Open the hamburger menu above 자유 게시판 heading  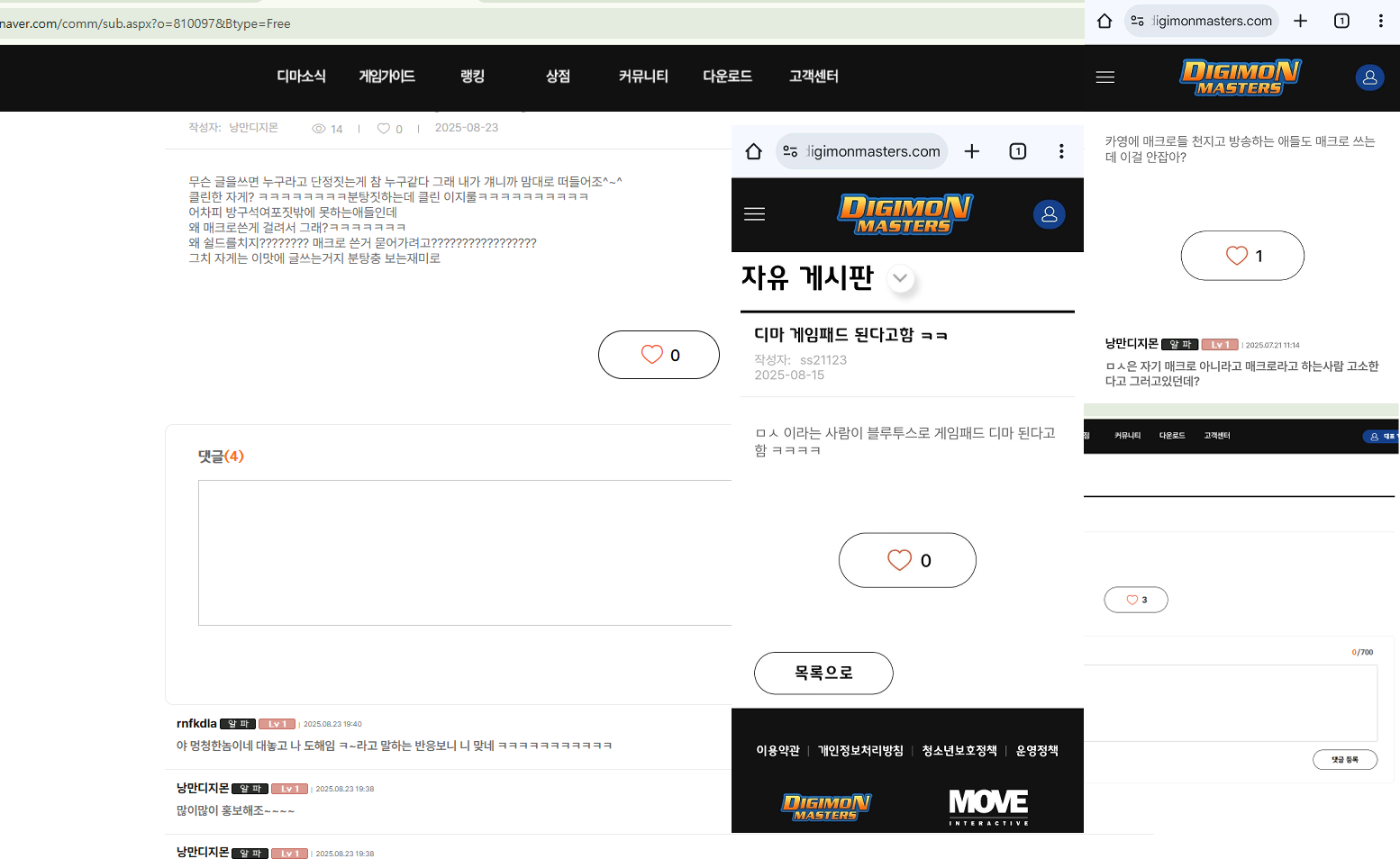(x=754, y=214)
